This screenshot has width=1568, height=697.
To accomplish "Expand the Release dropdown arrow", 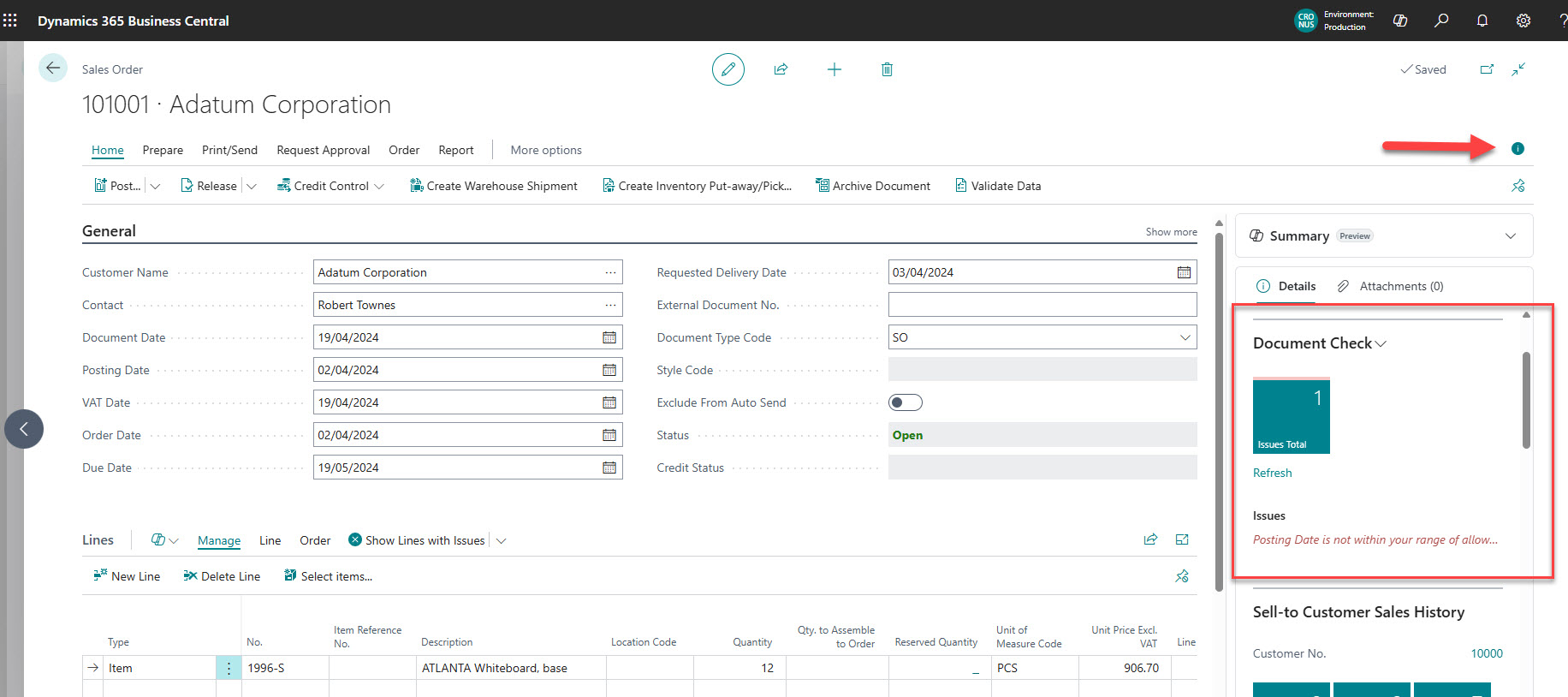I will pos(251,186).
